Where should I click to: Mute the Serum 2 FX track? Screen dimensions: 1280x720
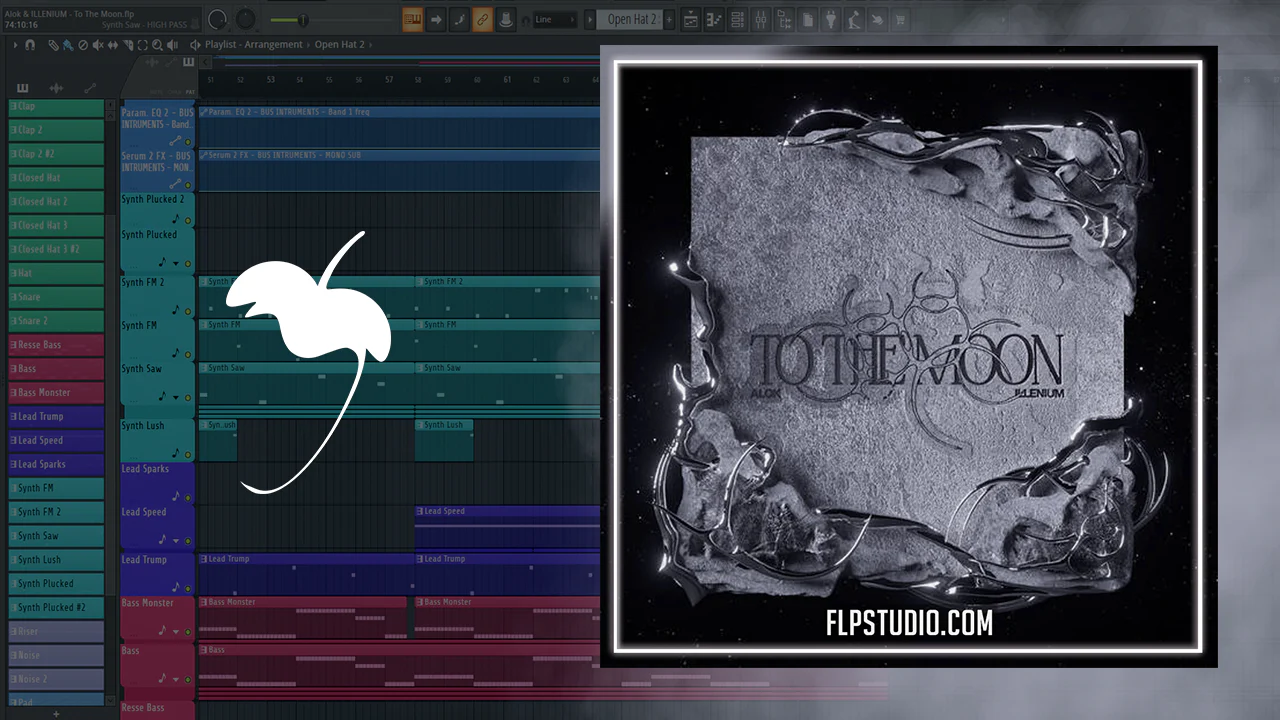(x=188, y=184)
